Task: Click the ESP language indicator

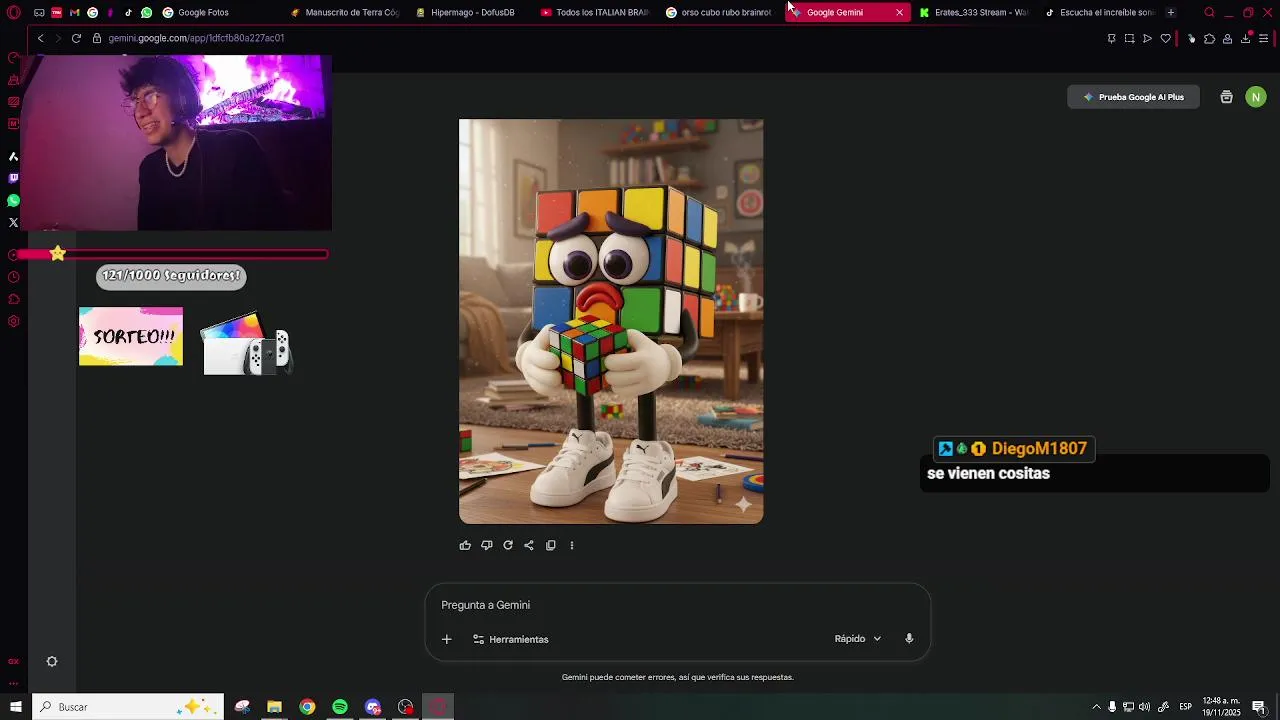Action: (x=1185, y=707)
